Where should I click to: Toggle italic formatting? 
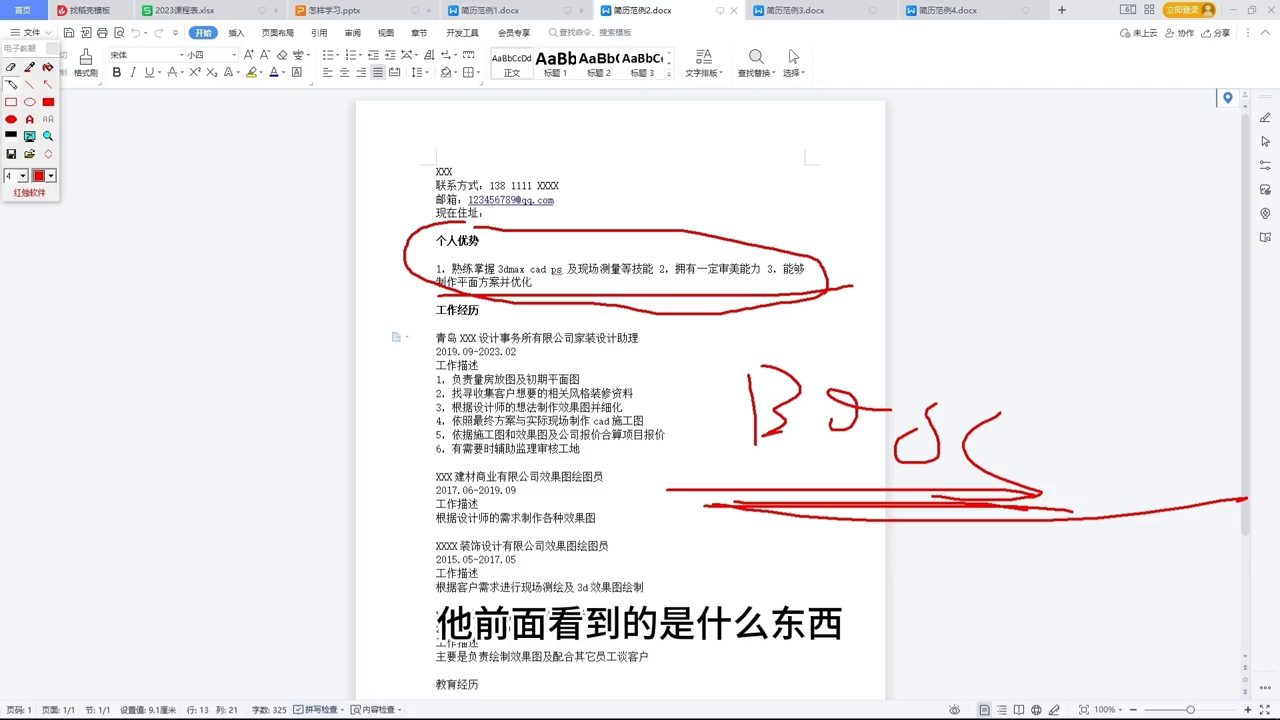pos(133,72)
